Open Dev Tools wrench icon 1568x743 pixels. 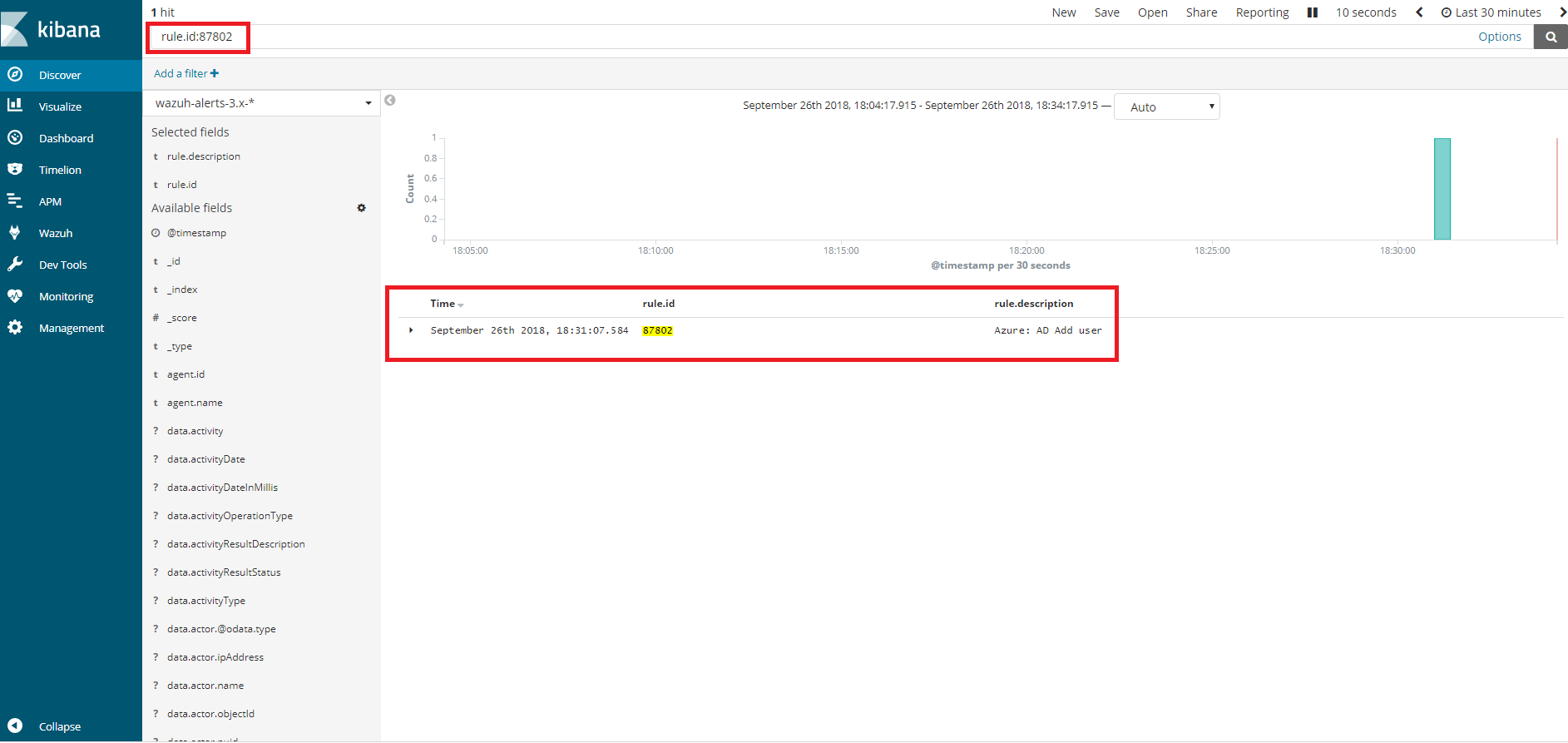pos(15,264)
